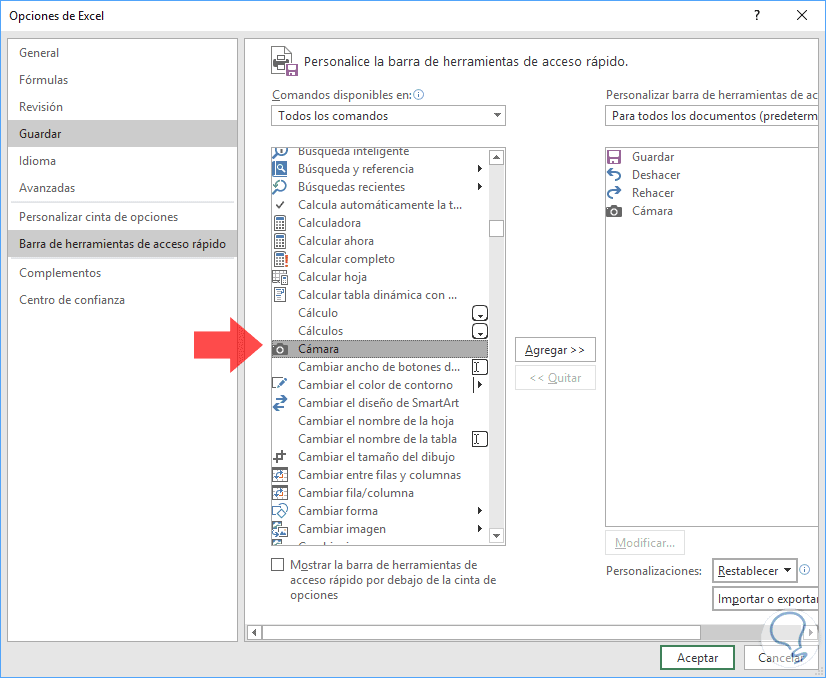826x678 pixels.
Task: Click the Calculadora icon in command list
Action: [x=280, y=223]
